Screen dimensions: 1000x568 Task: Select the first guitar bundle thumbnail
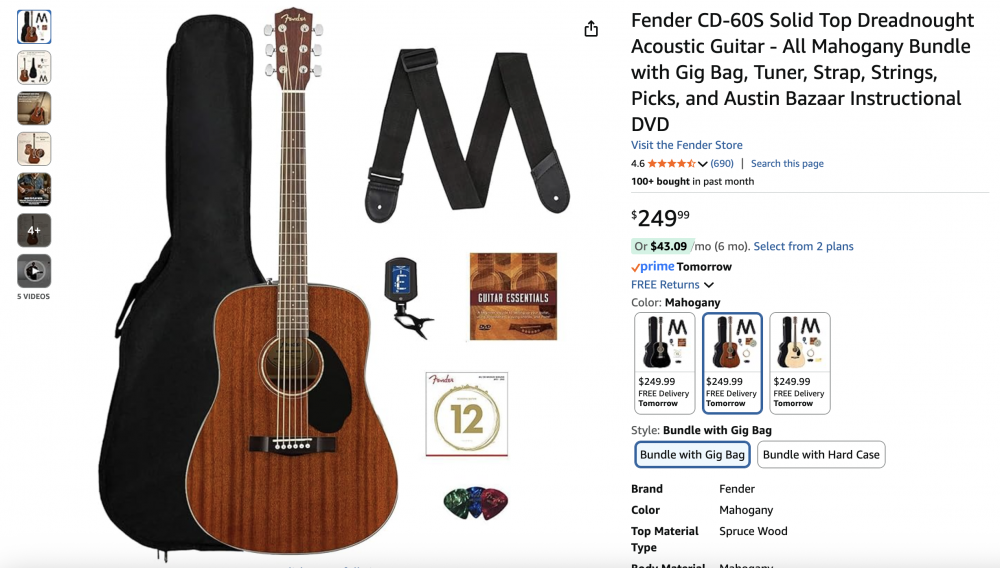coord(34,27)
